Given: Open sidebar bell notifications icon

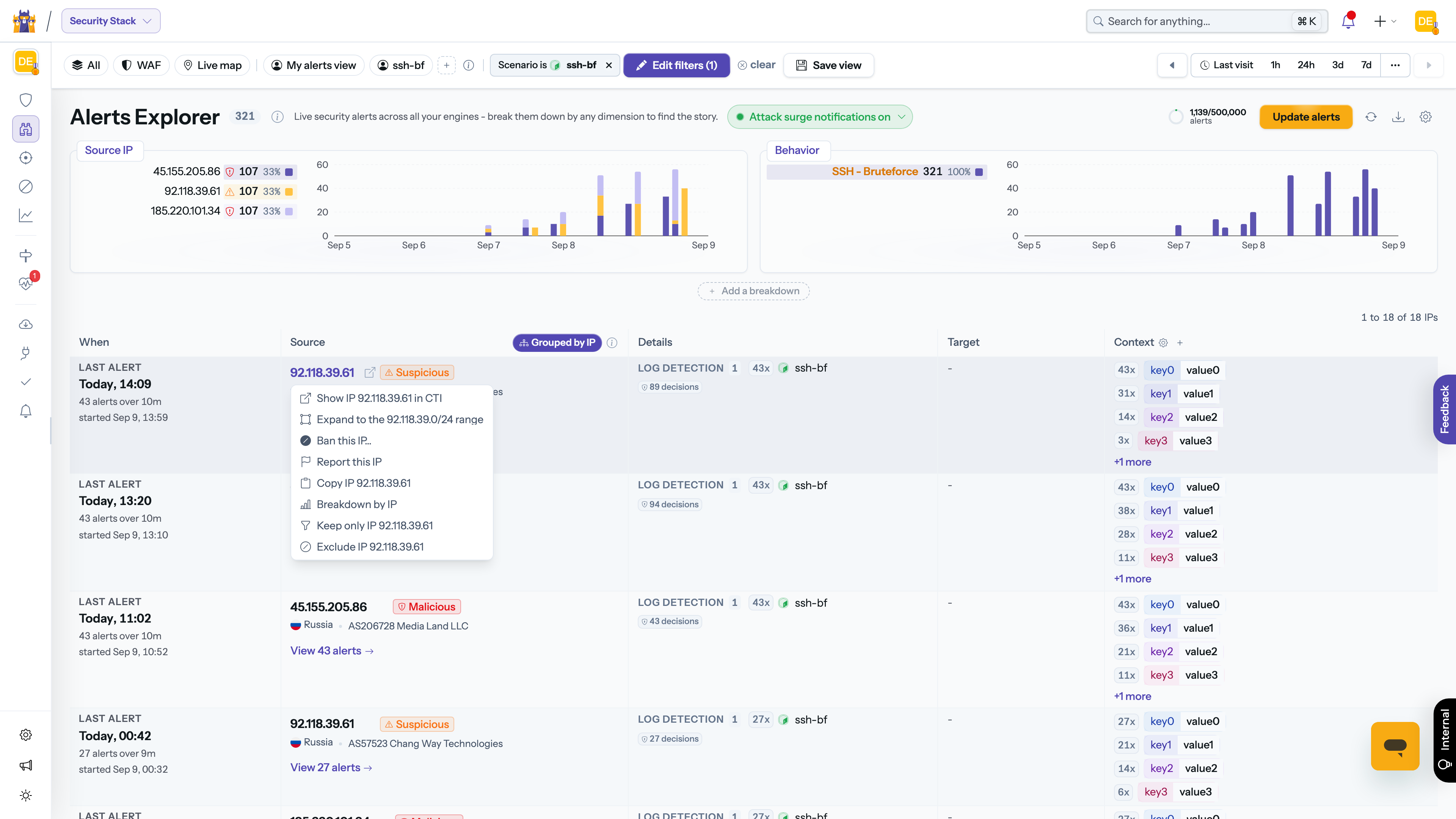Looking at the screenshot, I should coord(25,411).
